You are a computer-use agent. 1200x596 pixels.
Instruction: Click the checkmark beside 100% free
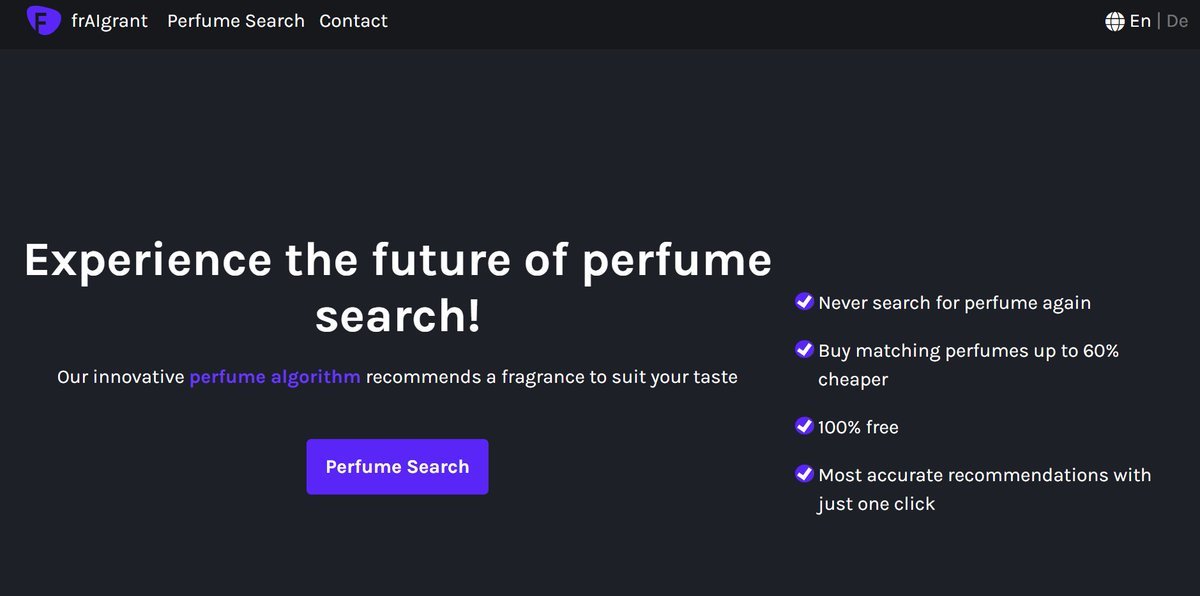coord(804,426)
